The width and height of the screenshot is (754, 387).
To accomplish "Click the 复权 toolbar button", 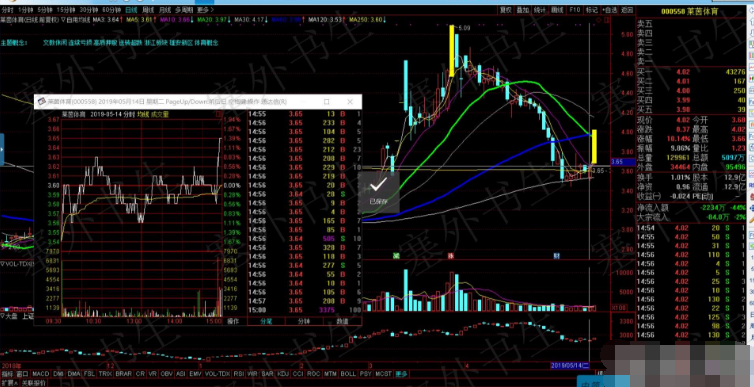I will click(505, 10).
